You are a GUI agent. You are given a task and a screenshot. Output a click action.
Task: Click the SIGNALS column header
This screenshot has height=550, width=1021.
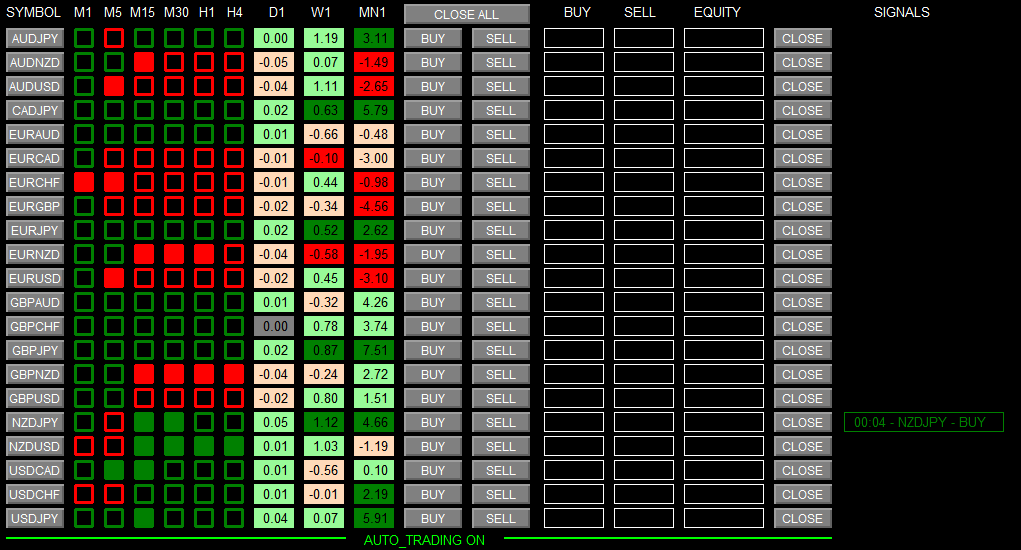(902, 12)
